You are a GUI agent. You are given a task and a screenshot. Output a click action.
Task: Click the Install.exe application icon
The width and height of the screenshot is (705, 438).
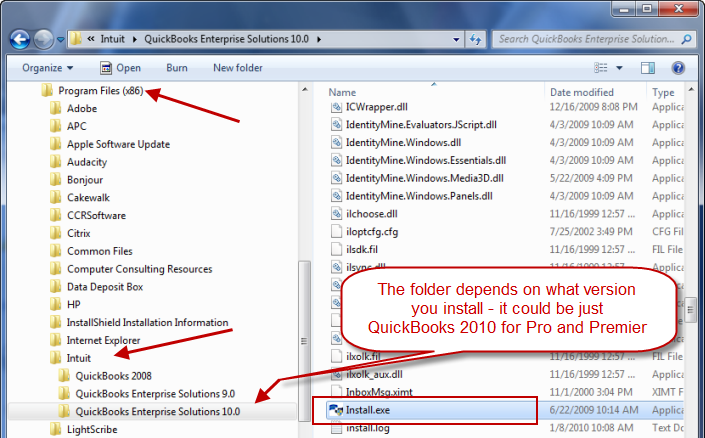pyautogui.click(x=336, y=410)
